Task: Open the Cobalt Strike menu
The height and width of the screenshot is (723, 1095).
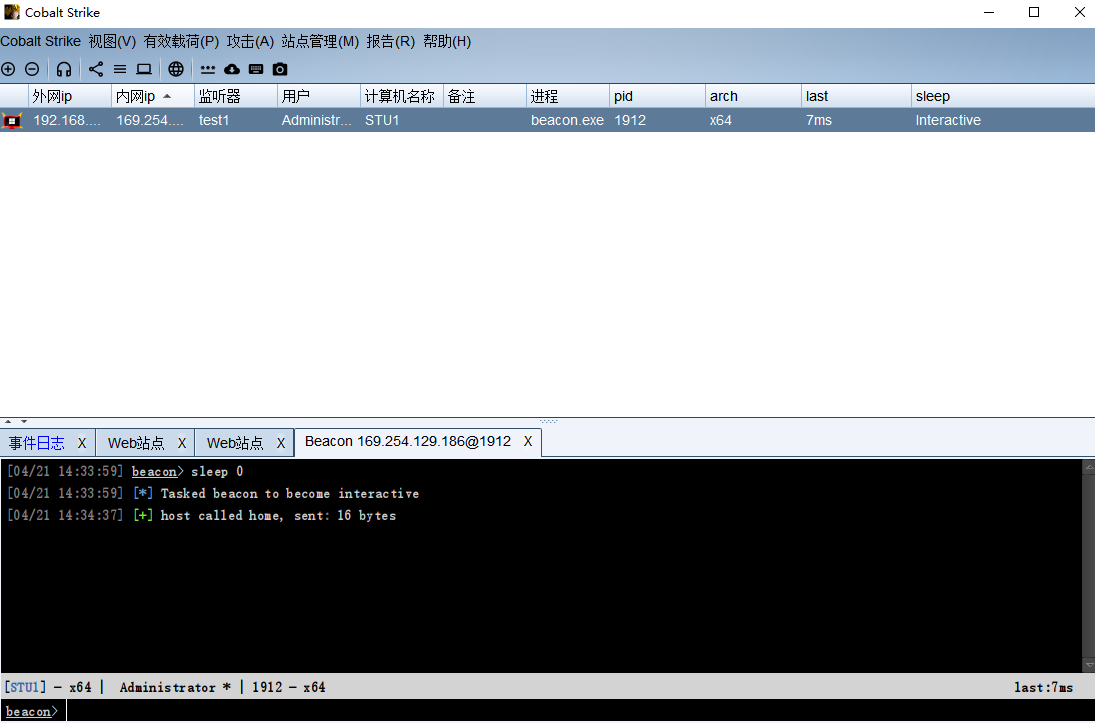Action: tap(41, 41)
